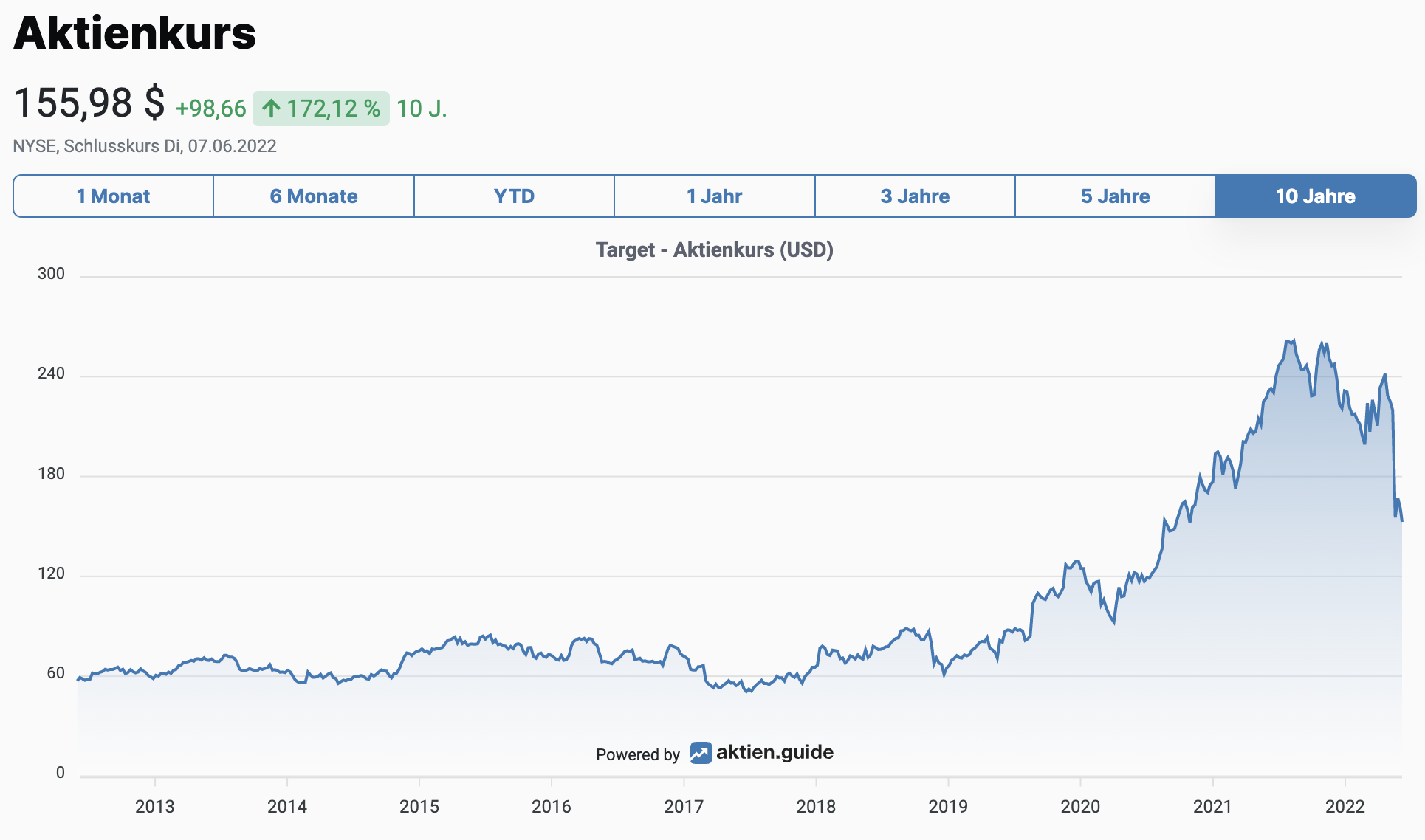Click the NYSE Schlusskurs date line
Viewport: 1425px width, 840px height.
coord(145,146)
